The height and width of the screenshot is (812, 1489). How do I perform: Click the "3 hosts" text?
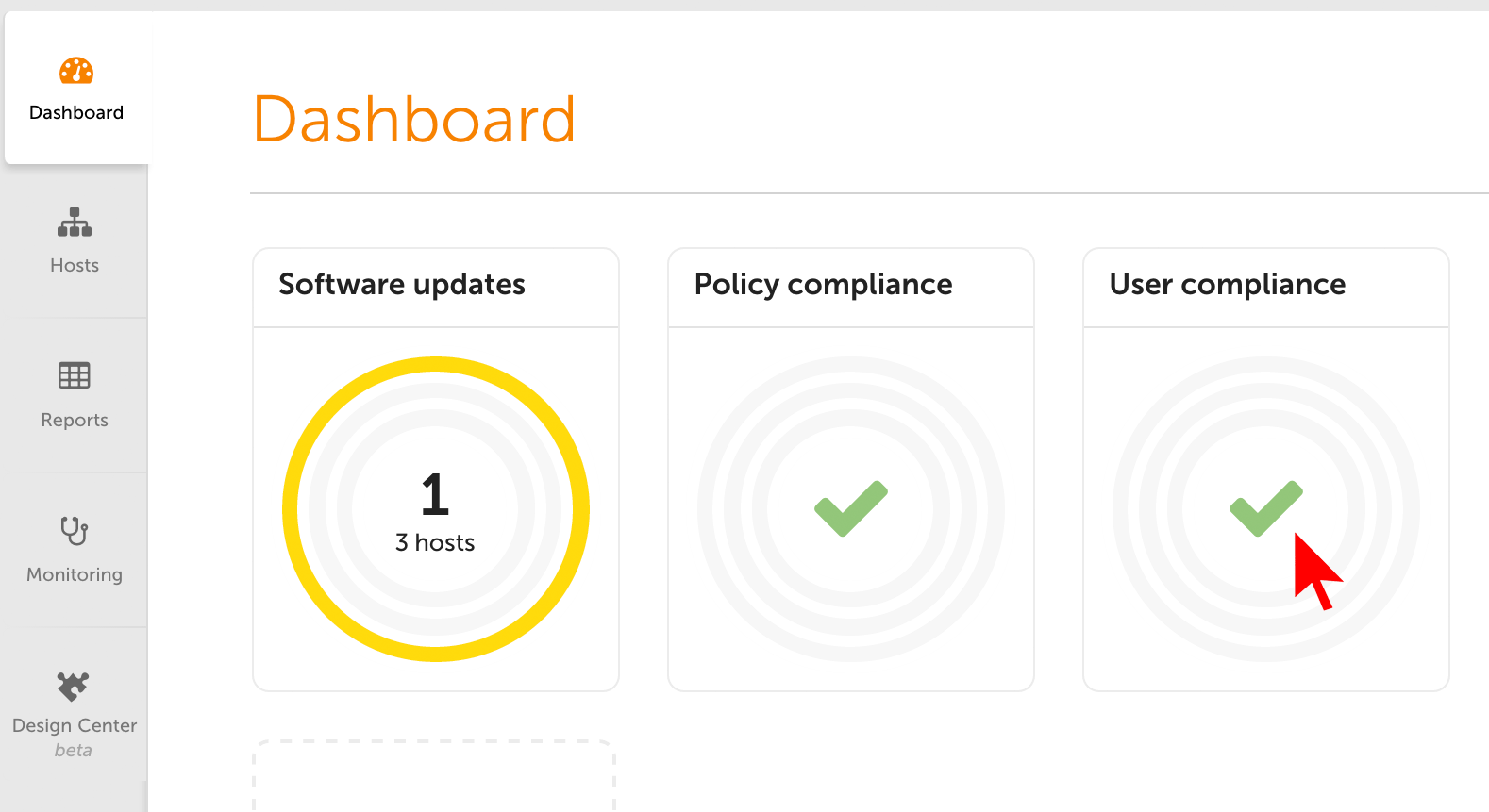[435, 543]
